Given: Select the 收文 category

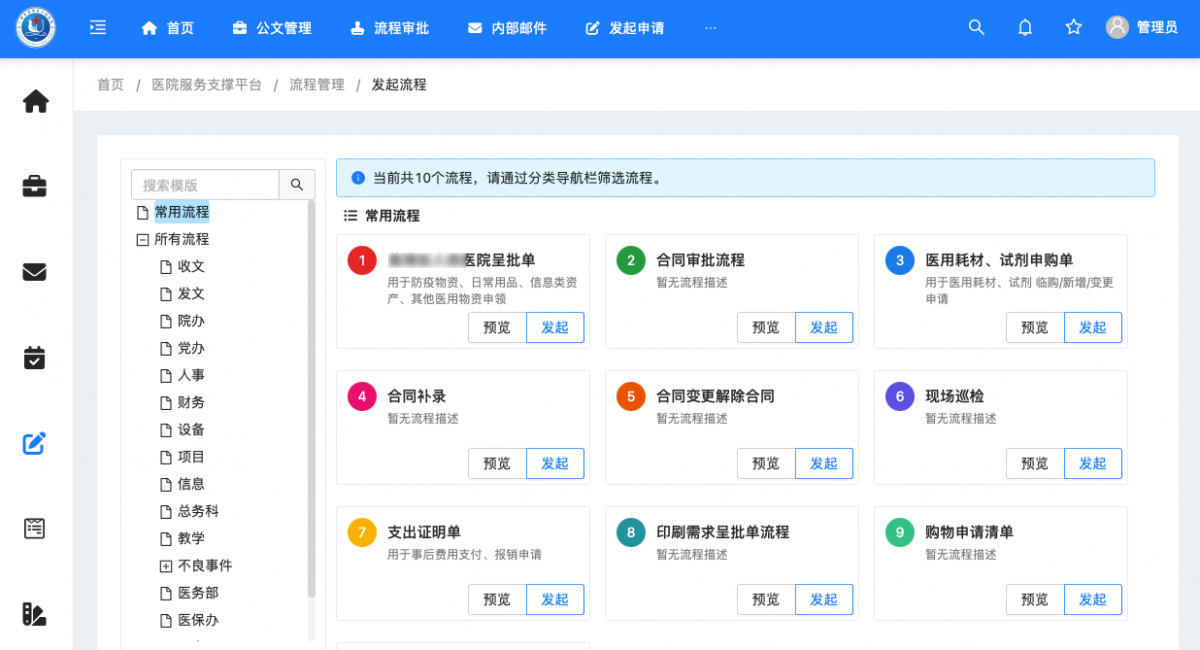Looking at the screenshot, I should coord(191,266).
